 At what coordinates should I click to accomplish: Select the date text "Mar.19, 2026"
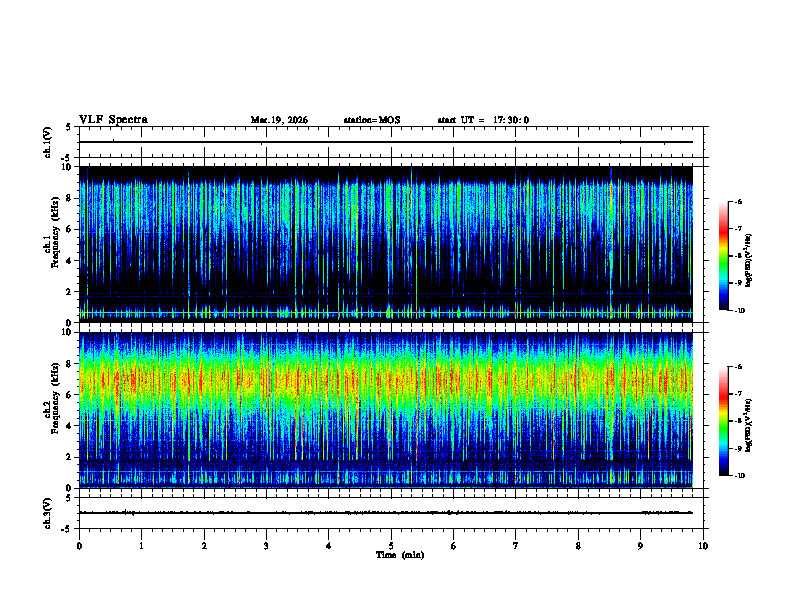click(x=279, y=120)
